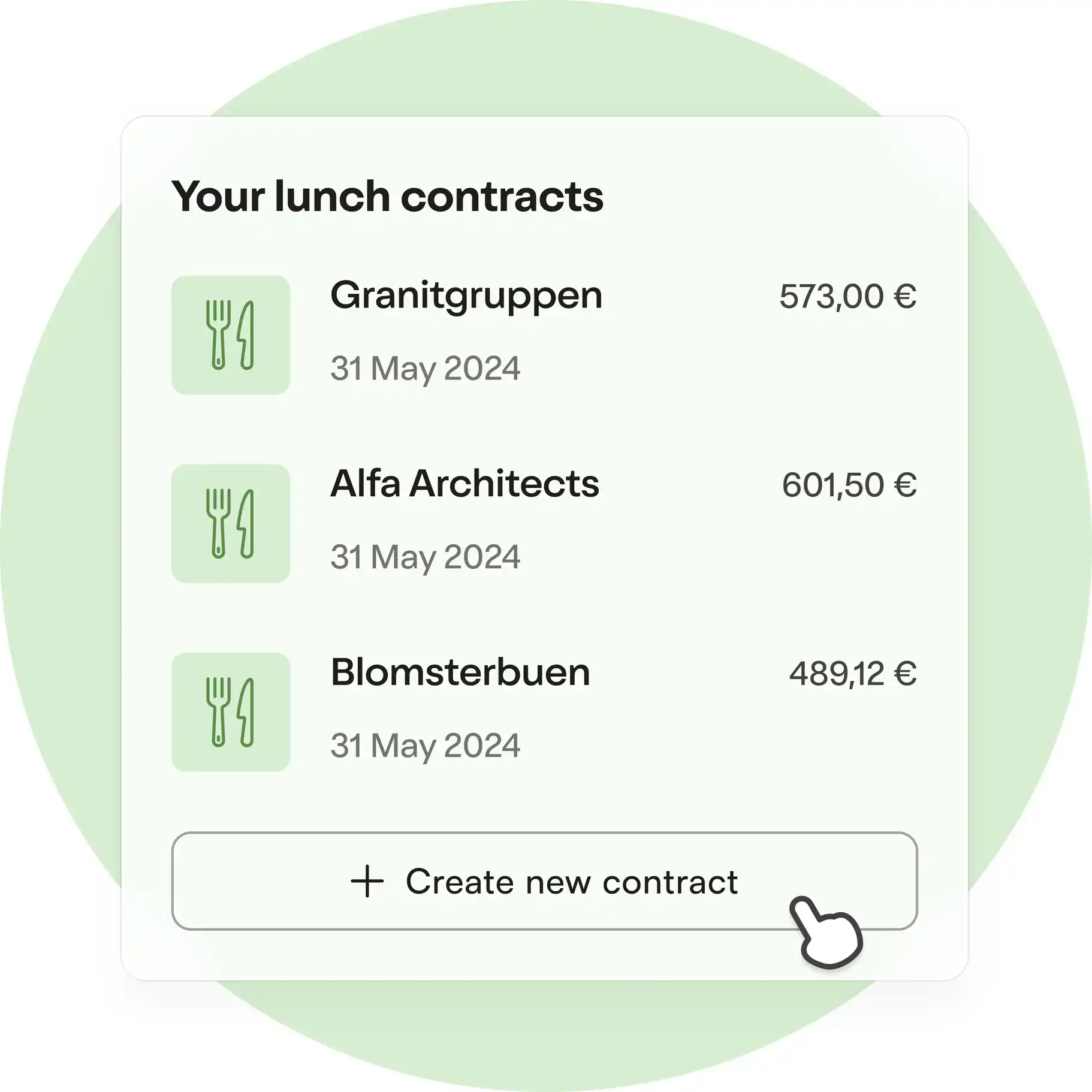
Task: Click the knife icon beside Blomsterbuen
Action: (x=246, y=713)
